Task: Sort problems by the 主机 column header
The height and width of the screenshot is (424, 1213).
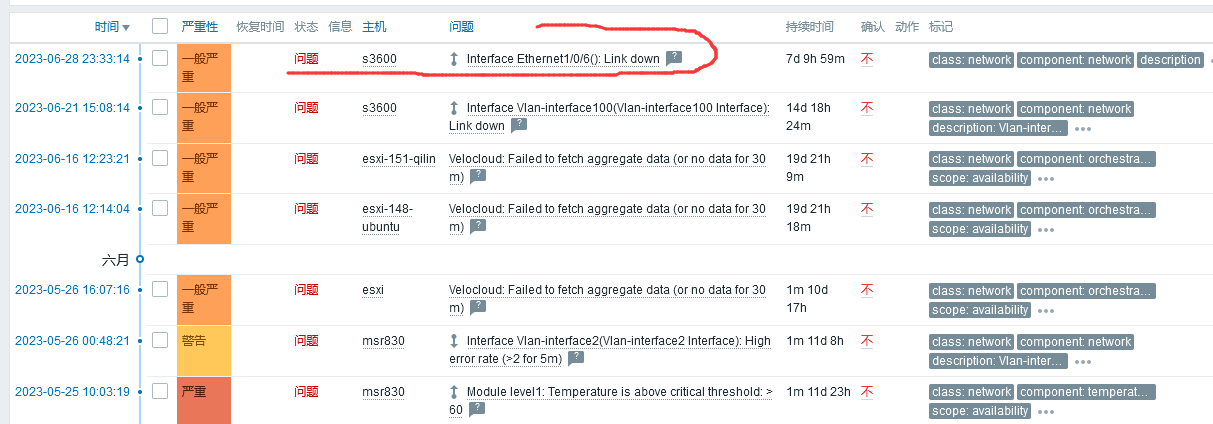Action: click(x=375, y=26)
